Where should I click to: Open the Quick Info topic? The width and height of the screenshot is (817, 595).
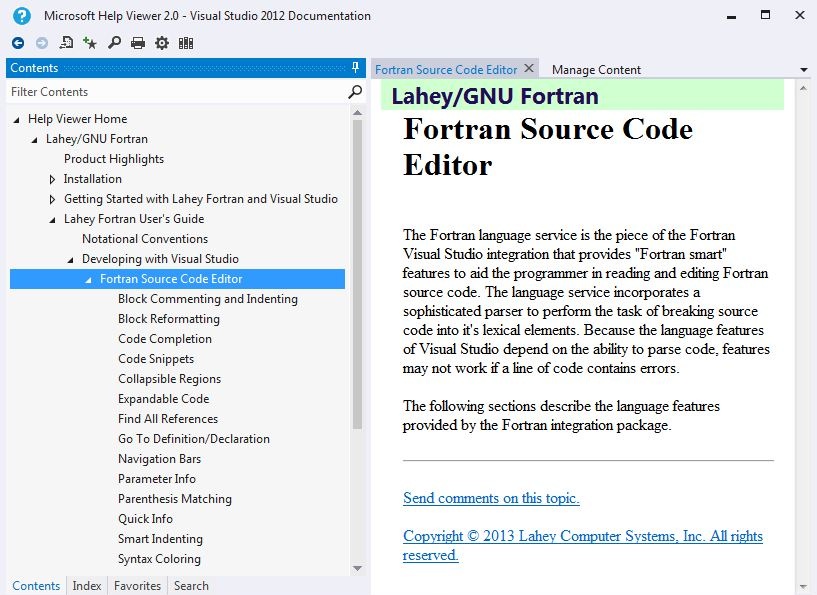point(145,518)
